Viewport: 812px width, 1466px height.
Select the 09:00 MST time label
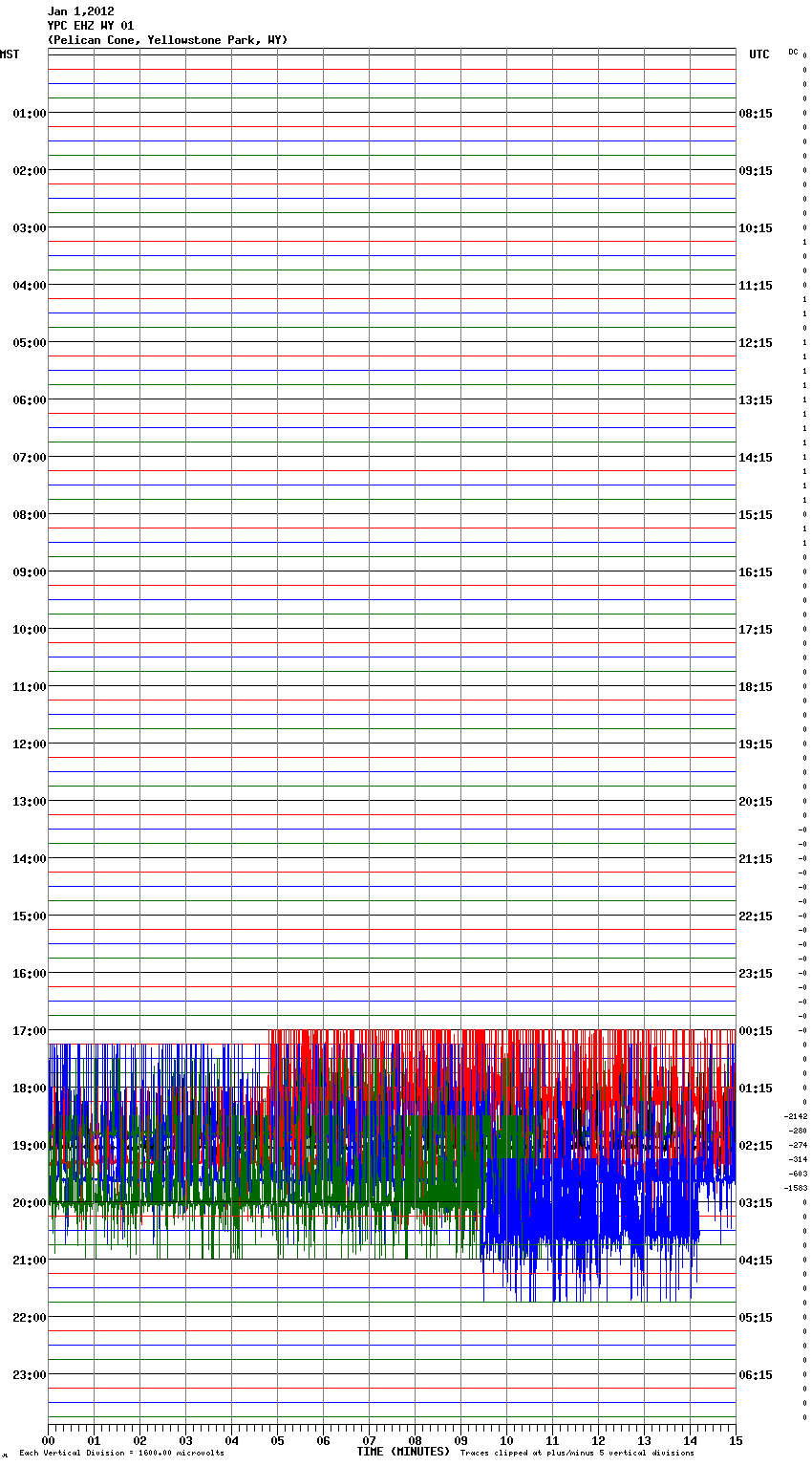tap(30, 572)
